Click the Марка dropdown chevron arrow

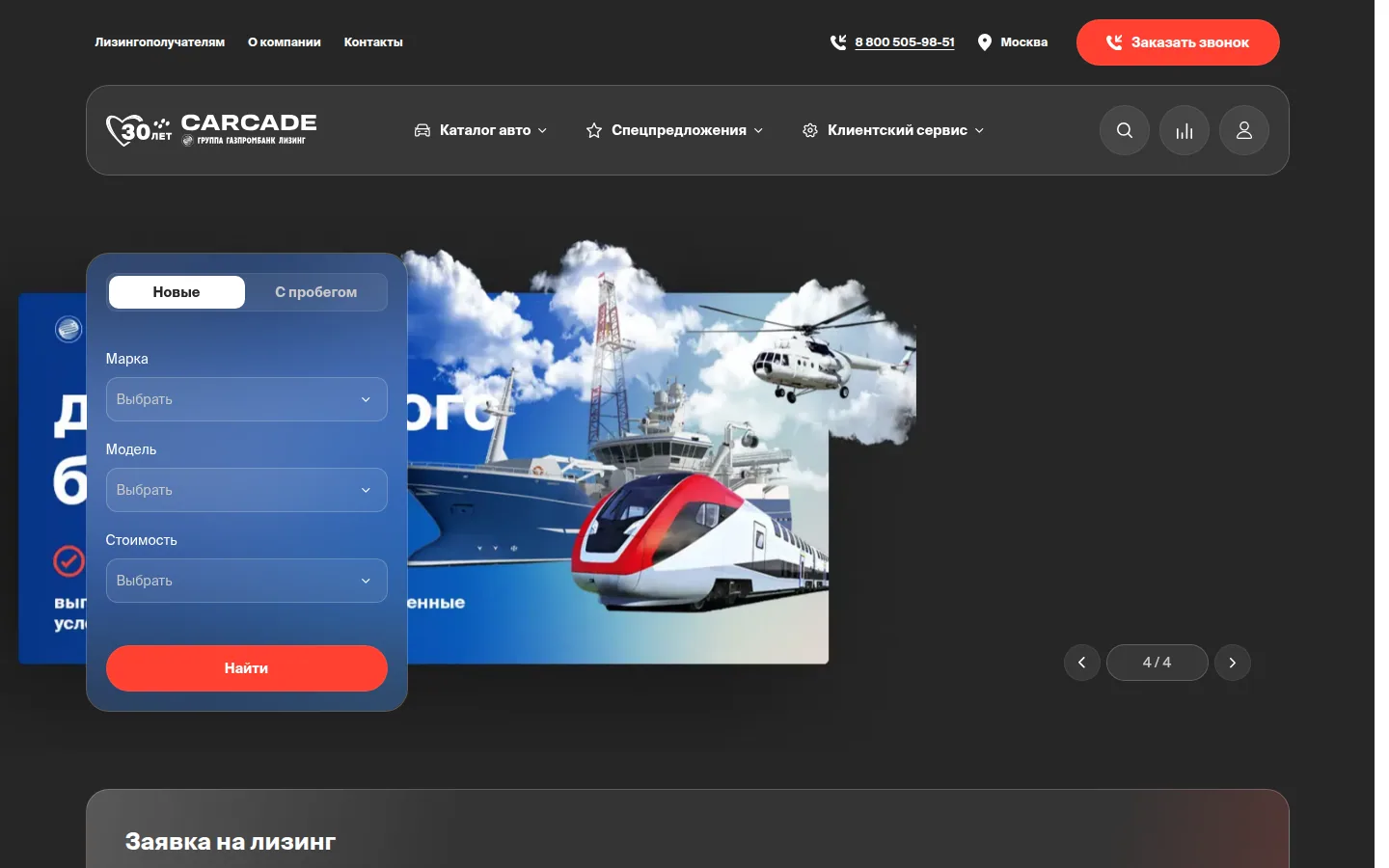(x=366, y=399)
